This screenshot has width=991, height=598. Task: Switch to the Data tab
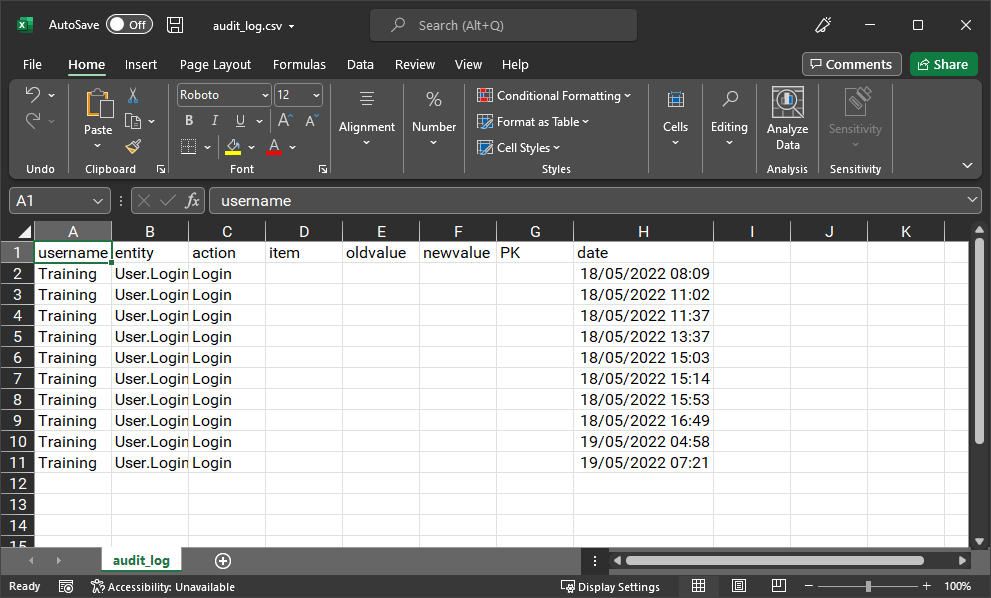point(360,64)
